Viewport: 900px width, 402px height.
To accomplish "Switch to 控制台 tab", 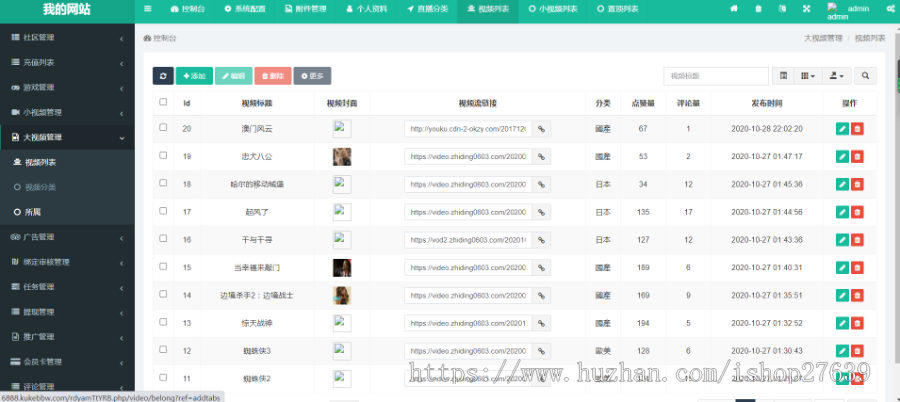I will [188, 9].
